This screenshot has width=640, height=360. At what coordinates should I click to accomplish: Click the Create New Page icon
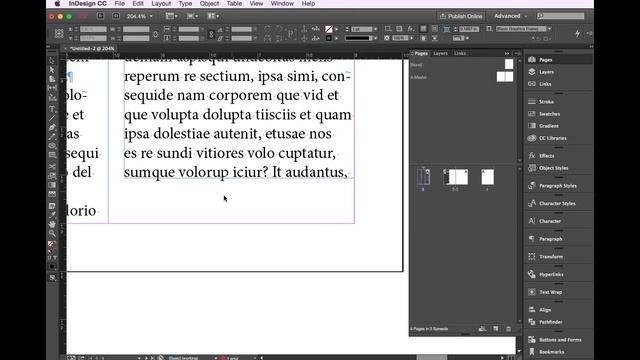pyautogui.click(x=496, y=329)
